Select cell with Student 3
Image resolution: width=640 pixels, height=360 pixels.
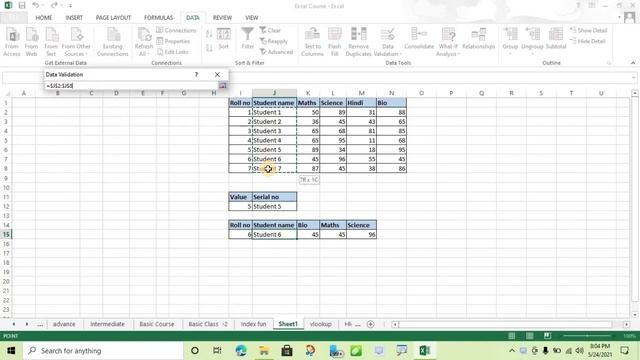coord(274,131)
